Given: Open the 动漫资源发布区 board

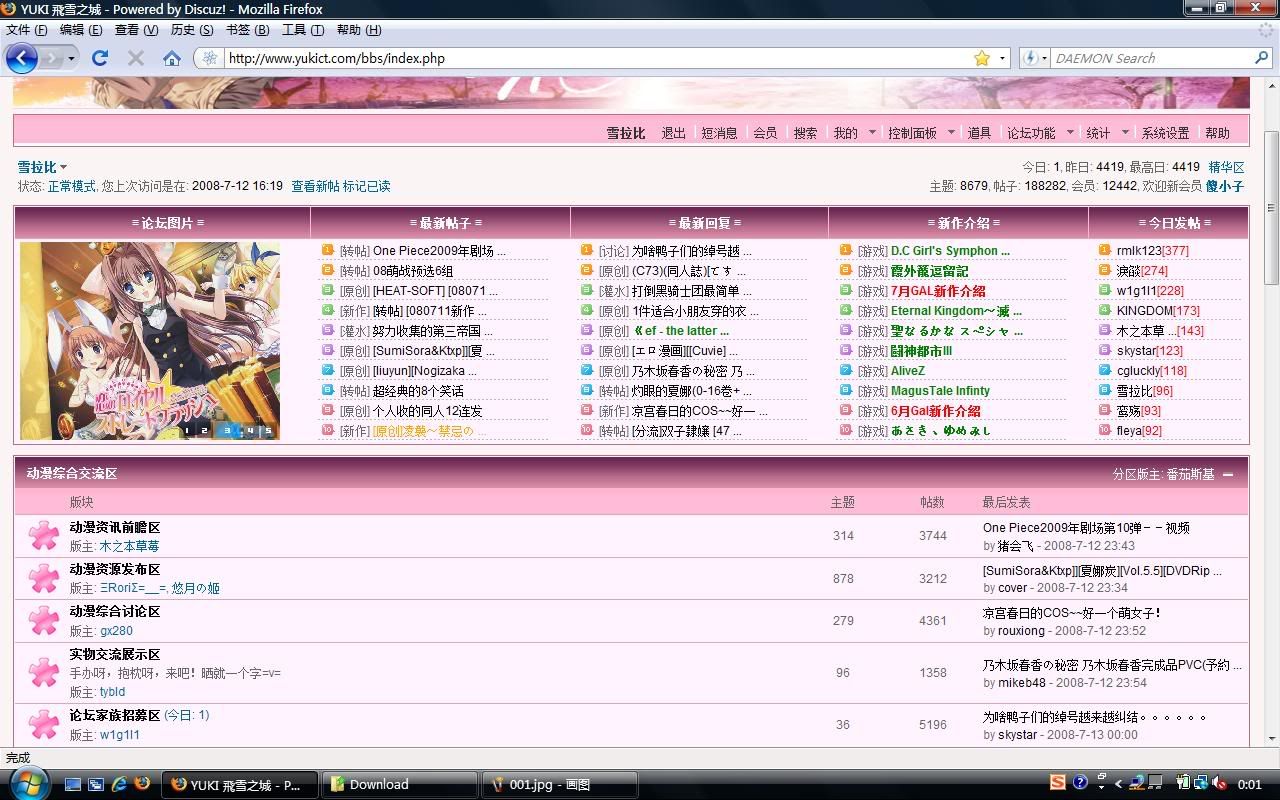Looking at the screenshot, I should click(x=114, y=569).
